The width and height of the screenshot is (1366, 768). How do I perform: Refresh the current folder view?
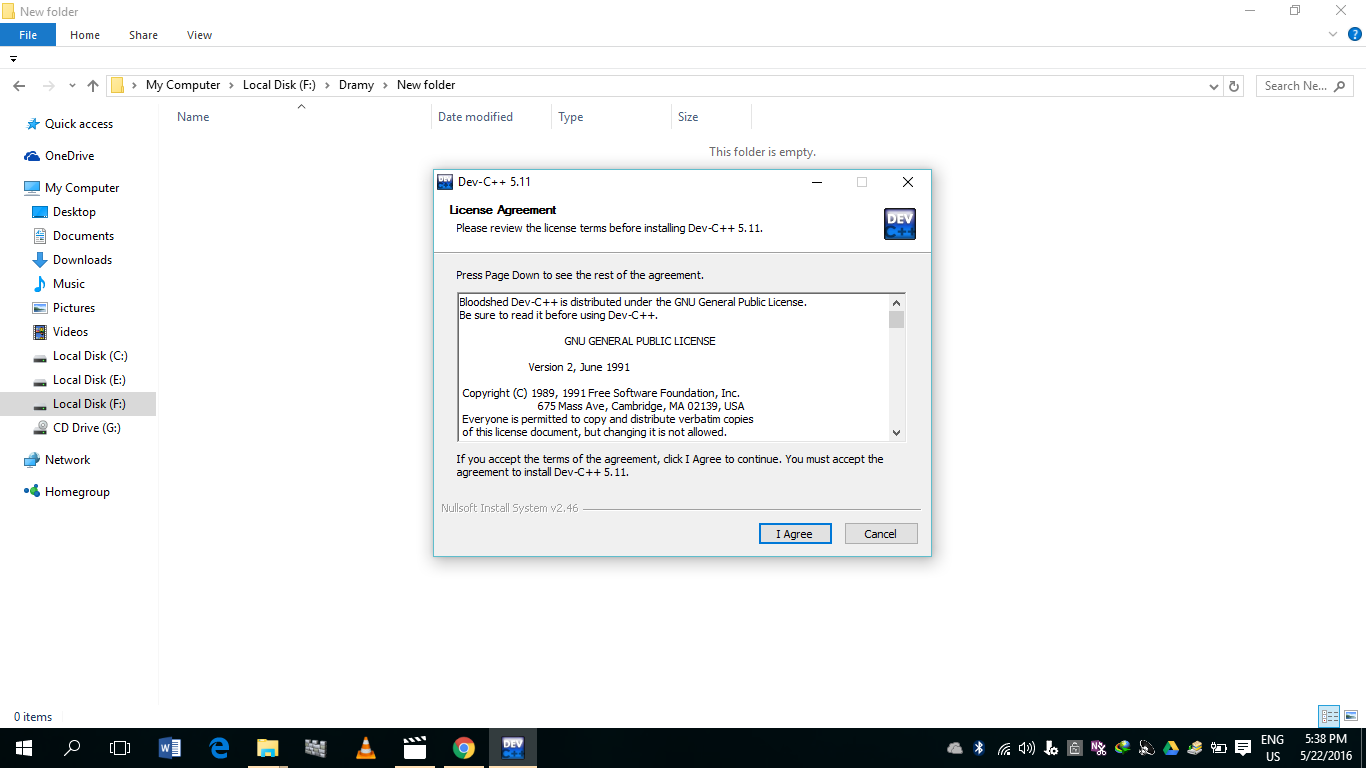coord(1234,86)
